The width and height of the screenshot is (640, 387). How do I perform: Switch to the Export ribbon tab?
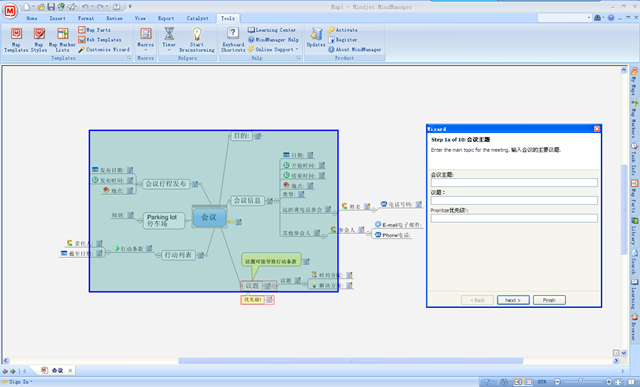pos(166,18)
